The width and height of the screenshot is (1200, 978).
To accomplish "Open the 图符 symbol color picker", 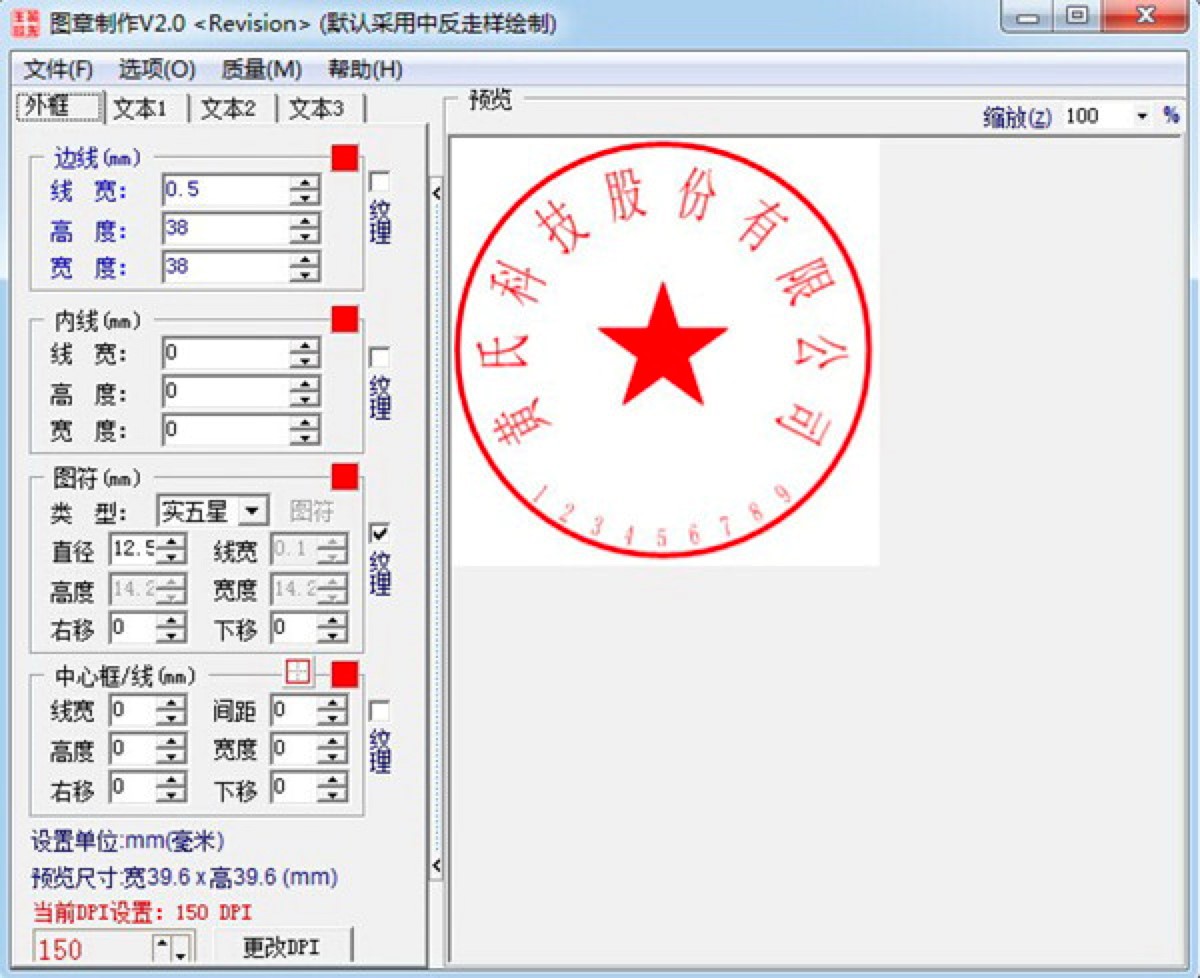I will point(343,477).
